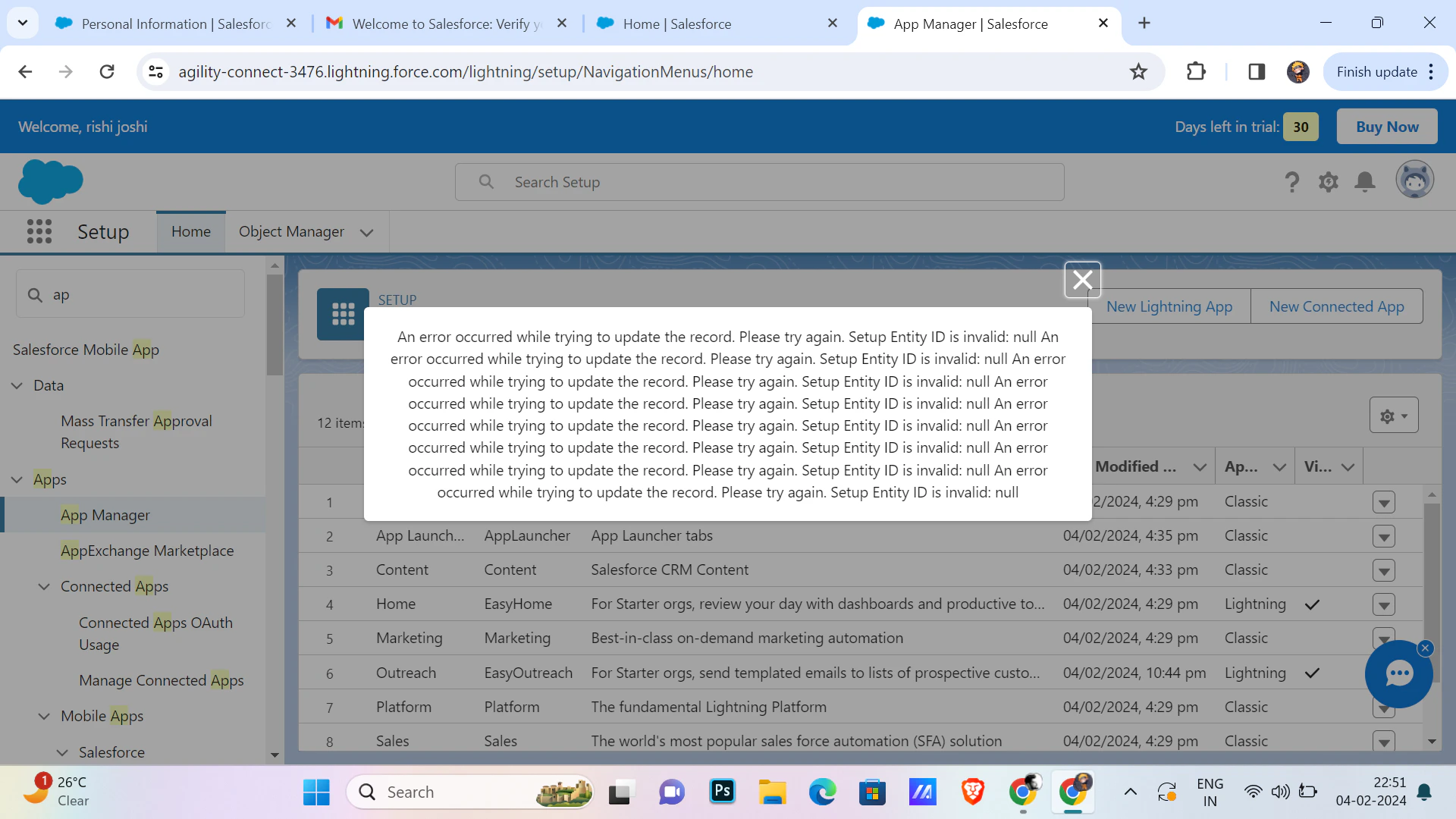This screenshot has width=1456, height=819.
Task: Open Salesforce Mobile App in sidebar
Action: point(86,350)
